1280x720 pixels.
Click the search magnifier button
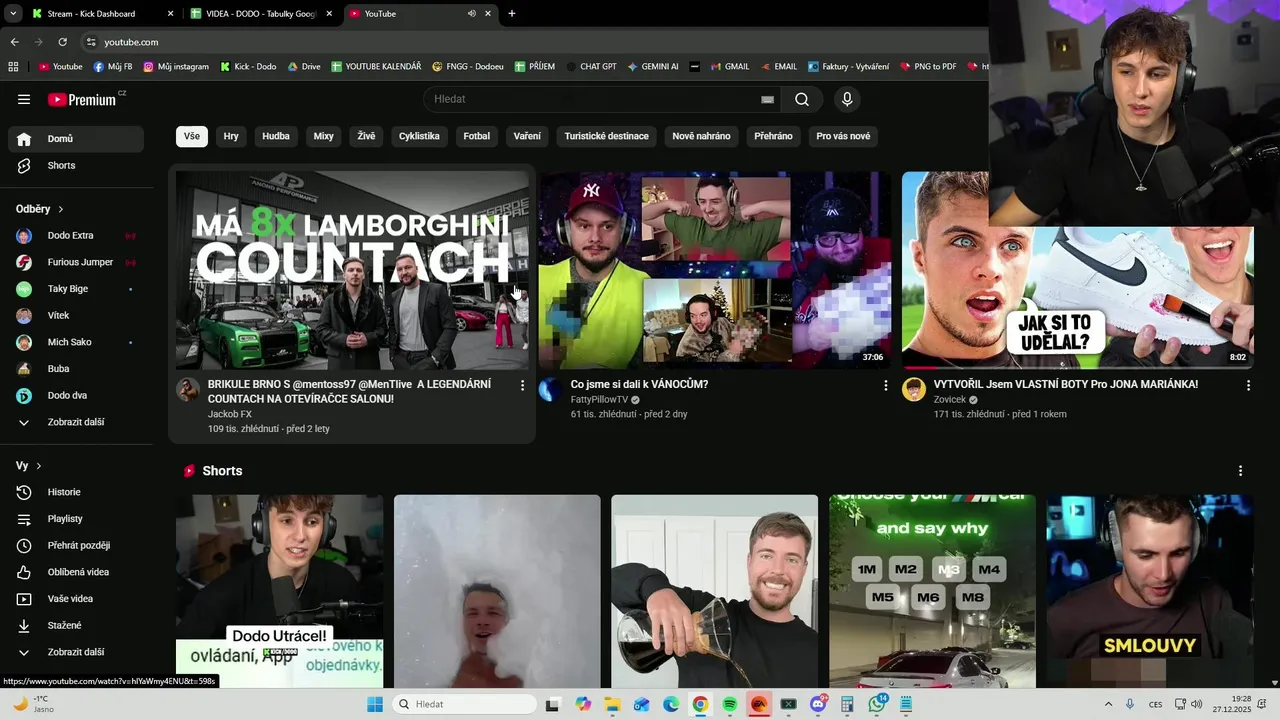802,99
